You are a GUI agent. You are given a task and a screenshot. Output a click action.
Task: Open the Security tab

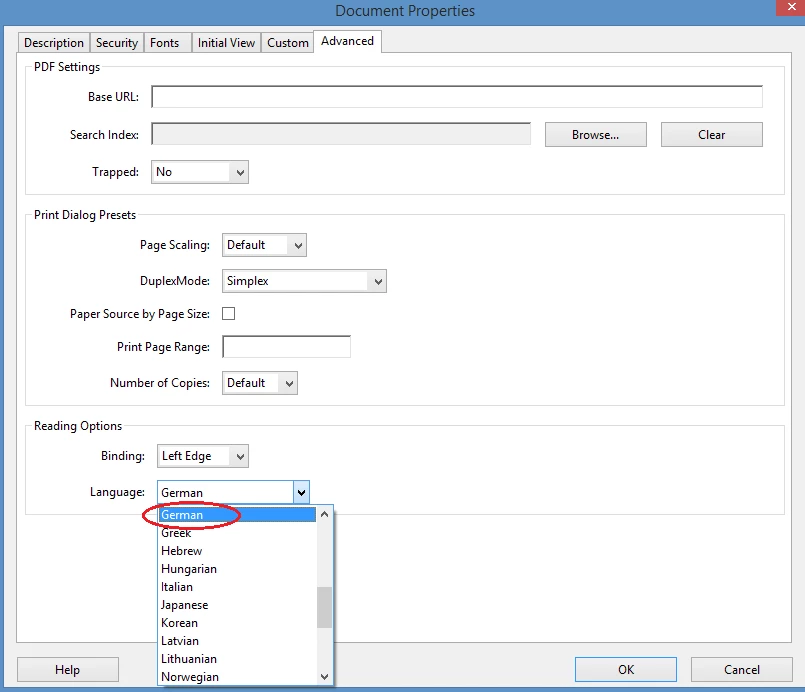[117, 43]
